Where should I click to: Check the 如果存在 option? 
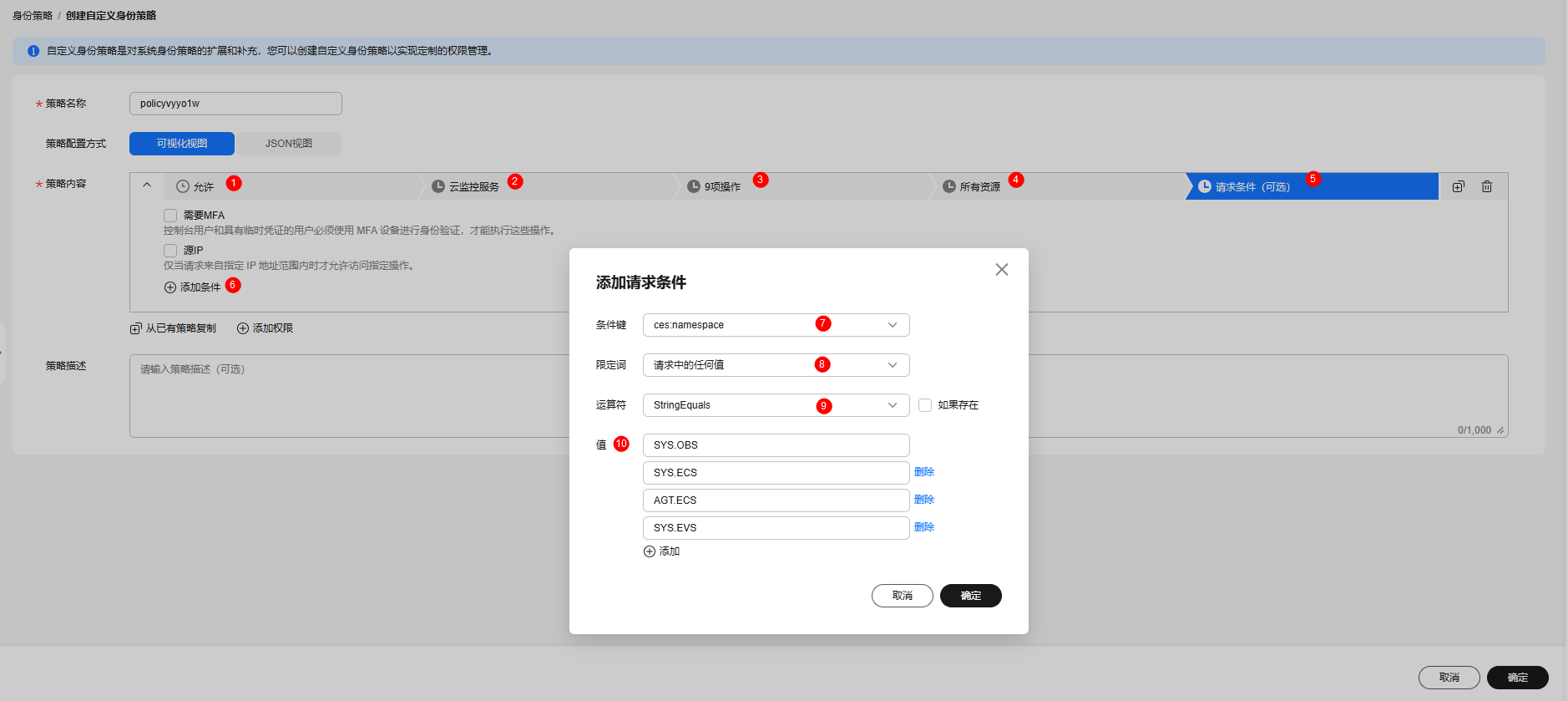(x=925, y=405)
